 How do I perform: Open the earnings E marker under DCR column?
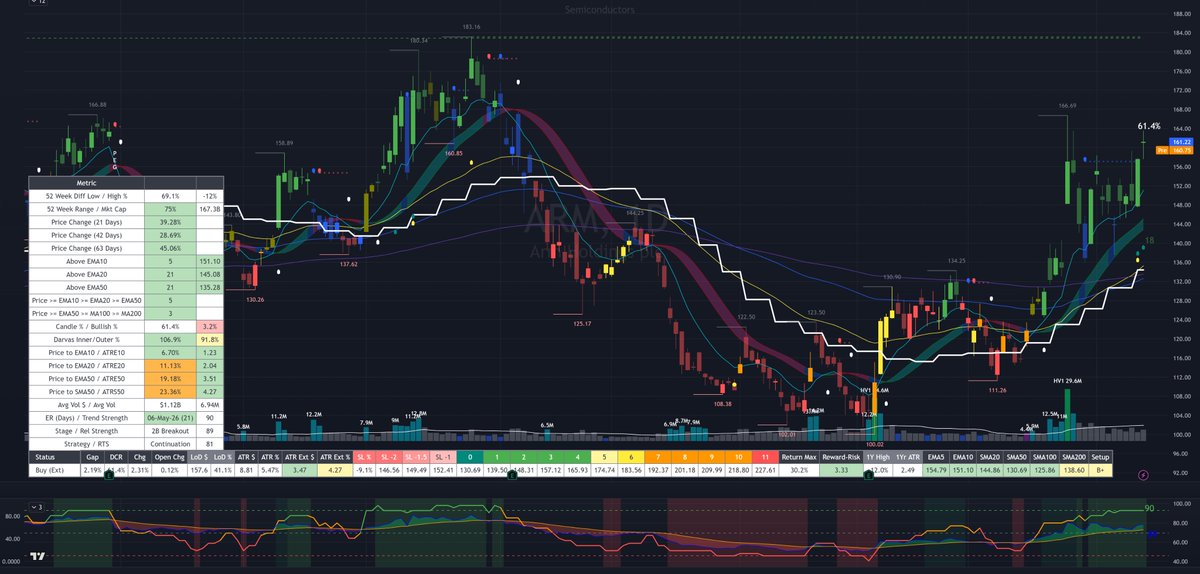(109, 476)
